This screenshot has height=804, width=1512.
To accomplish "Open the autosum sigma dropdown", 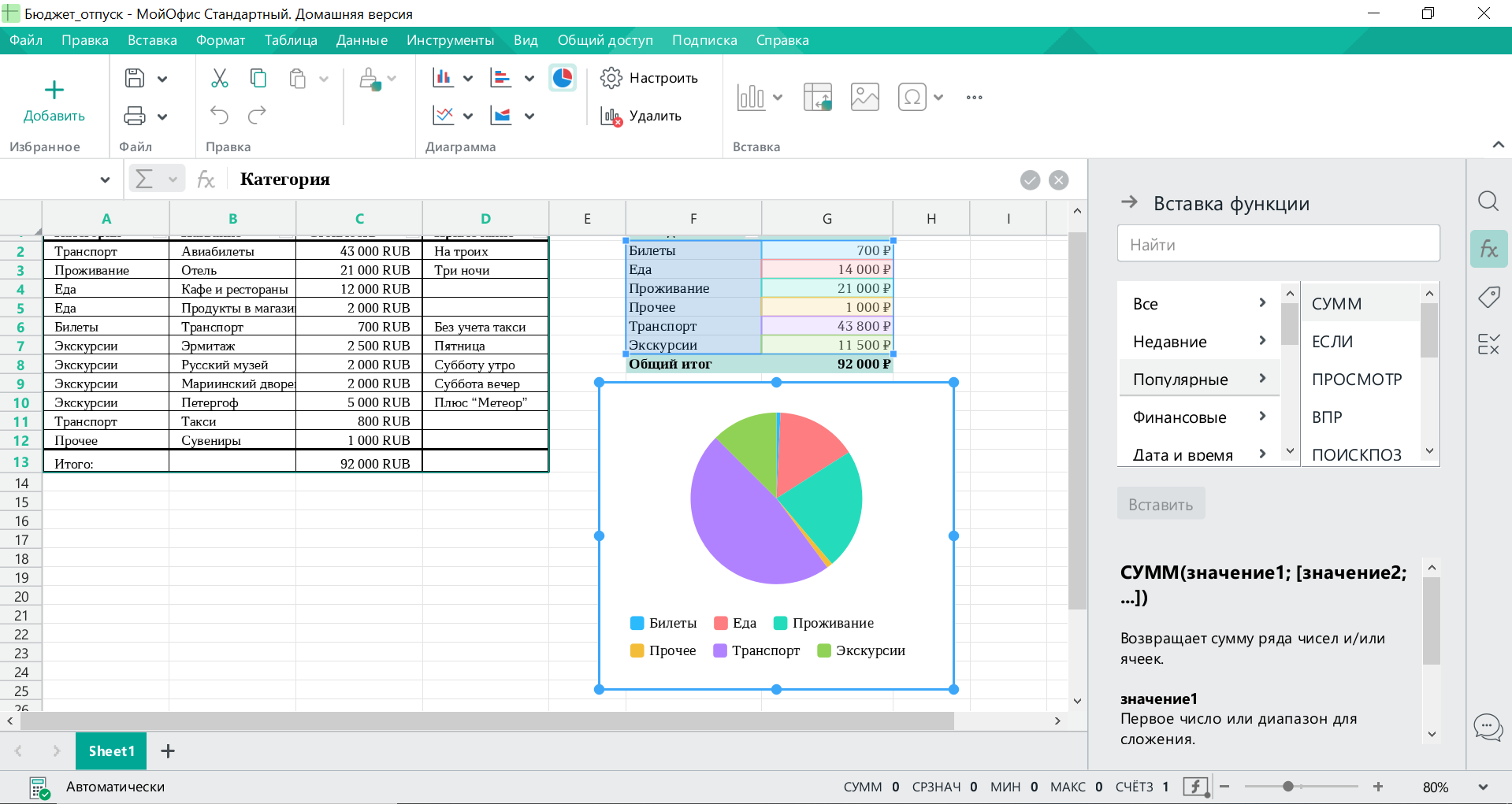I will 172,180.
